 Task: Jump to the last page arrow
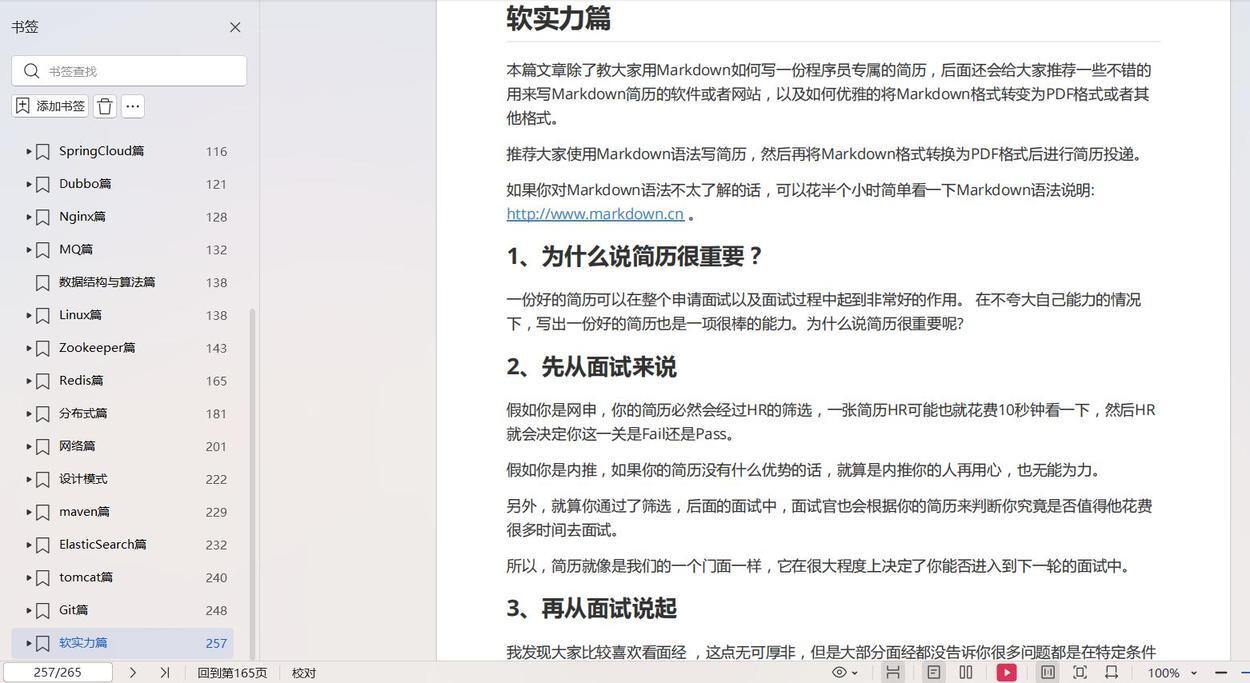[x=165, y=673]
